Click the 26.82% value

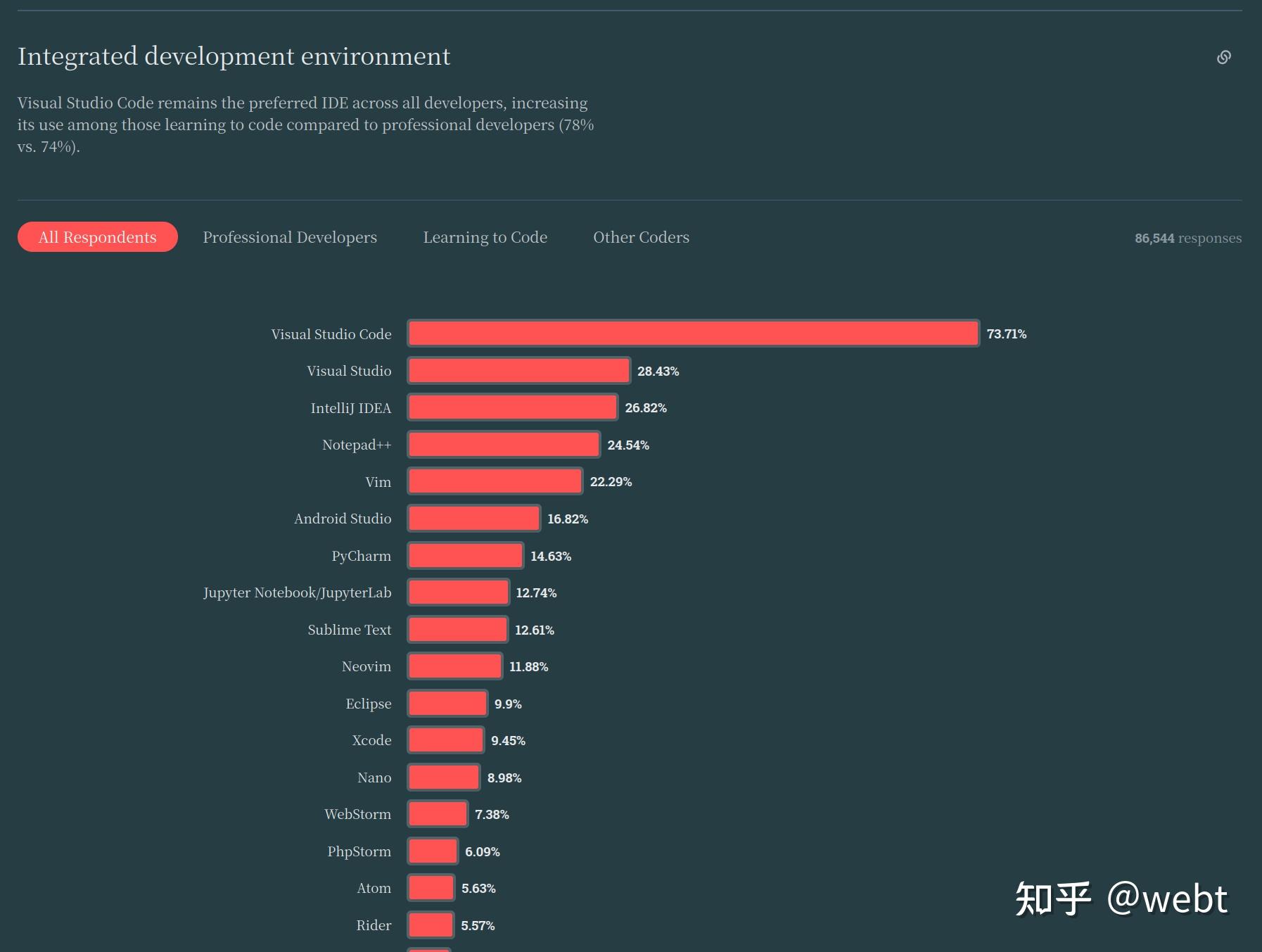pos(646,408)
